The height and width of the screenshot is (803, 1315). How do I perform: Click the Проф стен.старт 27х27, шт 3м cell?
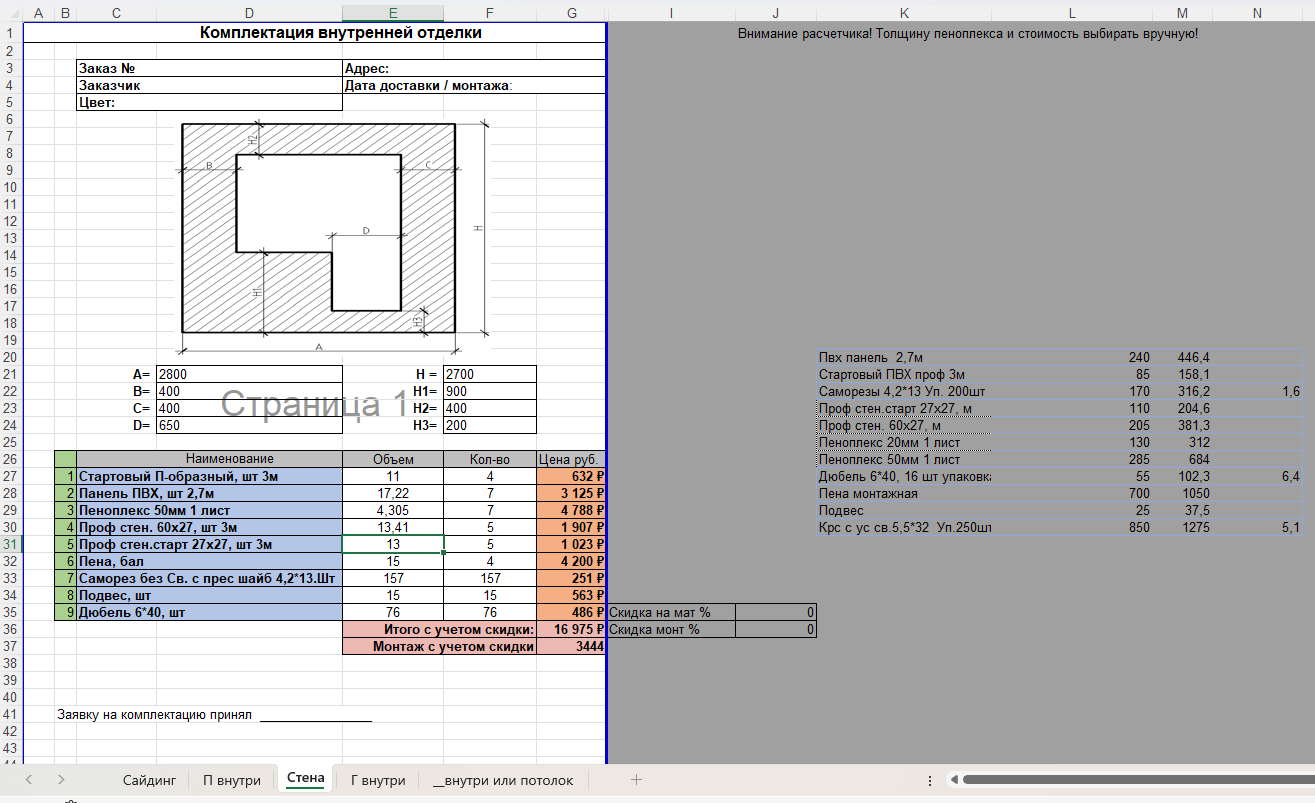pyautogui.click(x=209, y=544)
